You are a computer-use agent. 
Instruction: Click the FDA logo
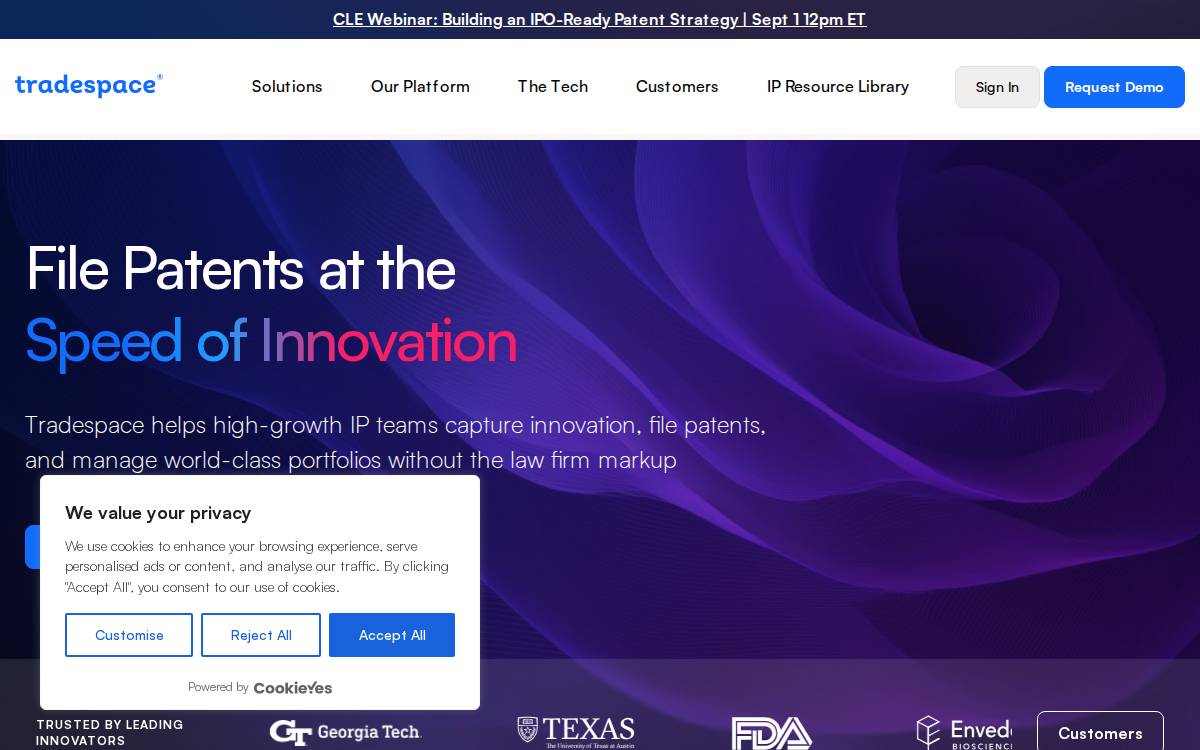771,733
